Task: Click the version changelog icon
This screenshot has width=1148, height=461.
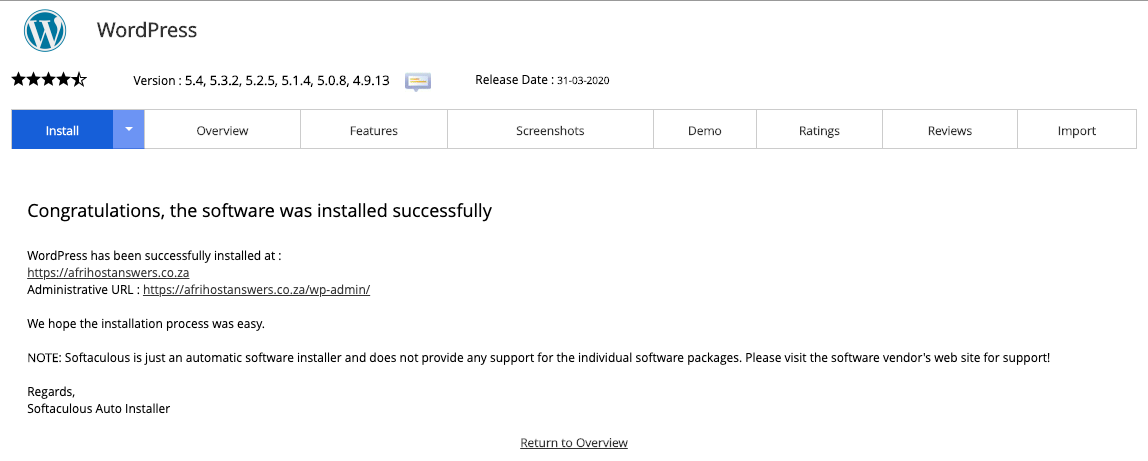Action: (418, 81)
